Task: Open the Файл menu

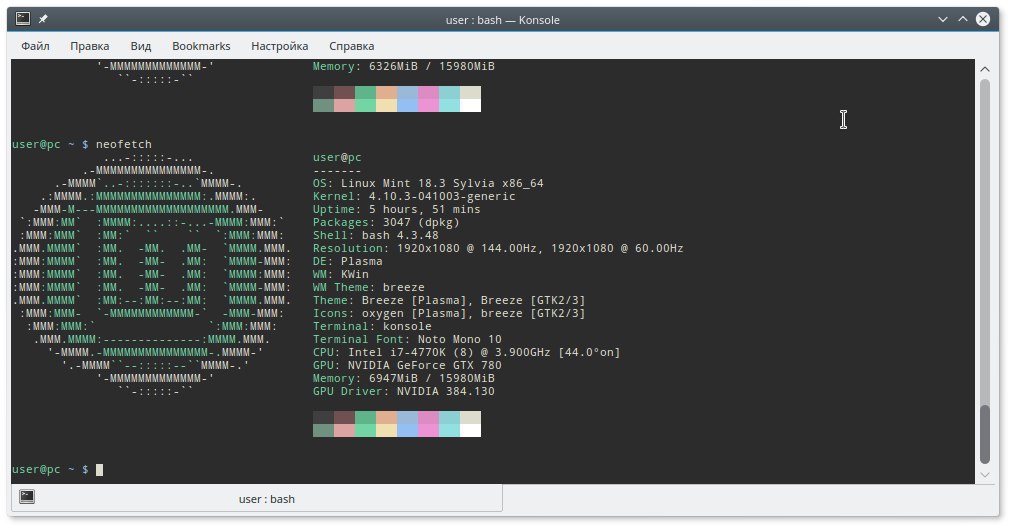Action: pyautogui.click(x=35, y=46)
